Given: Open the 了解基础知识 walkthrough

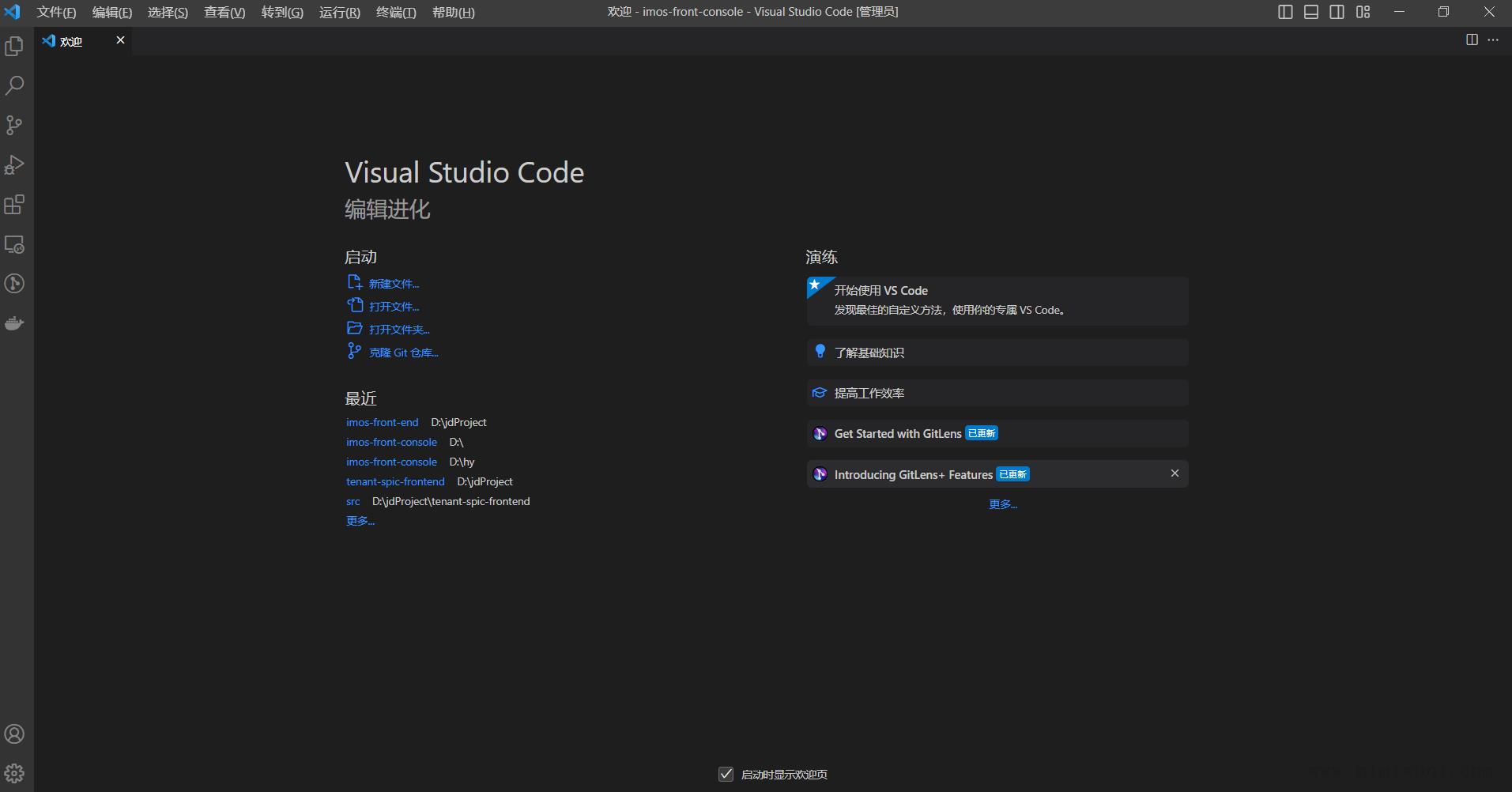Looking at the screenshot, I should click(997, 353).
